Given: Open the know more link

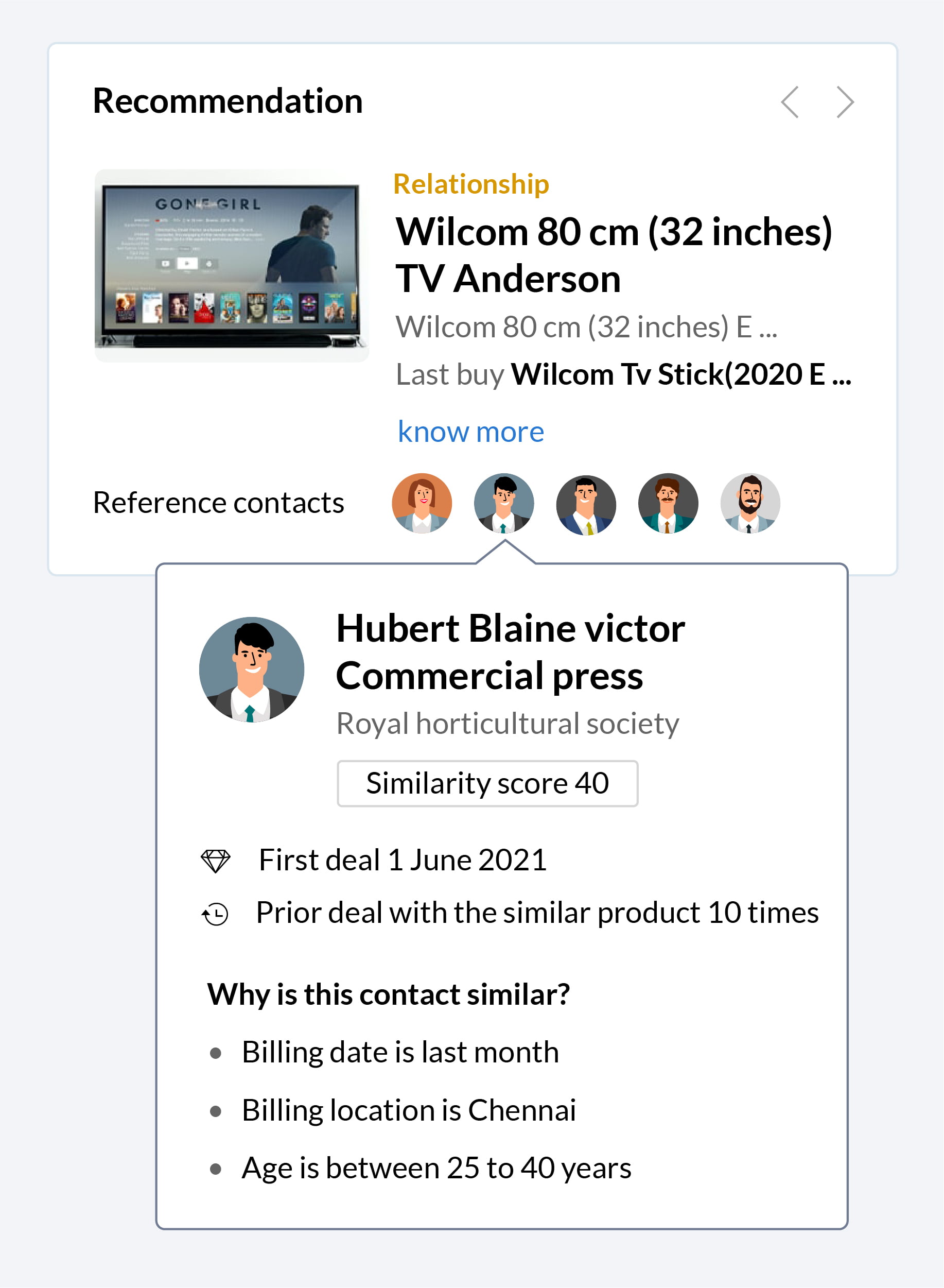Looking at the screenshot, I should (x=470, y=432).
